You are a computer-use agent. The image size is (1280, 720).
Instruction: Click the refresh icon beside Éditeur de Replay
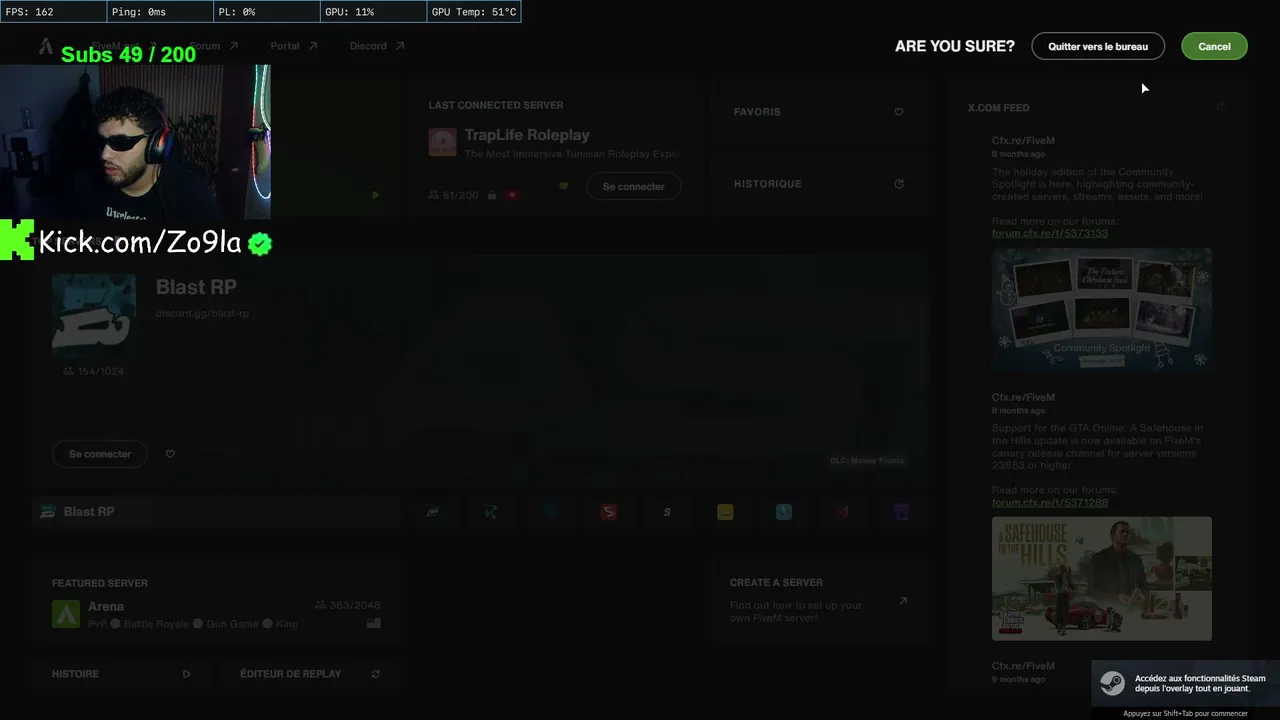coord(376,674)
